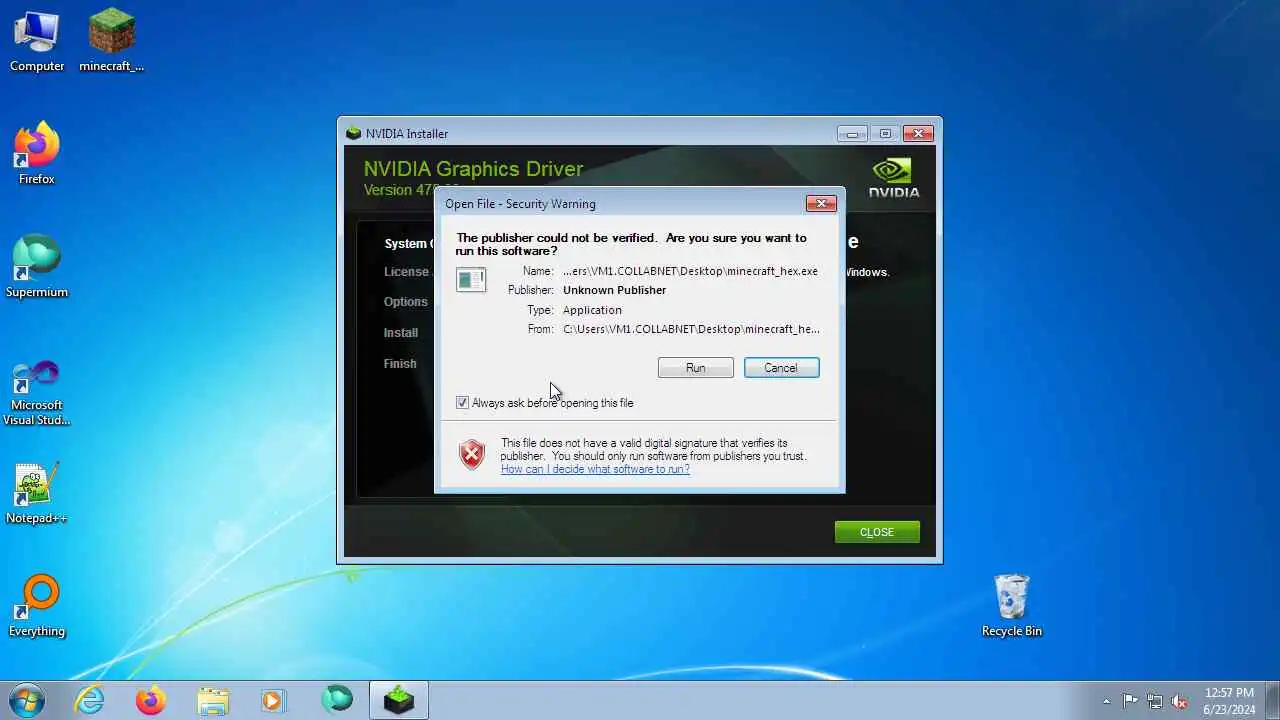Open the Windows Start menu
Screen dimensions: 1280x720
pos(26,700)
